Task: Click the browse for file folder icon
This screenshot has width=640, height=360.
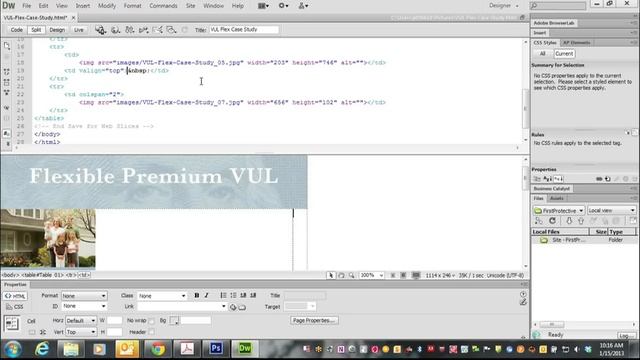Action: 242,307
